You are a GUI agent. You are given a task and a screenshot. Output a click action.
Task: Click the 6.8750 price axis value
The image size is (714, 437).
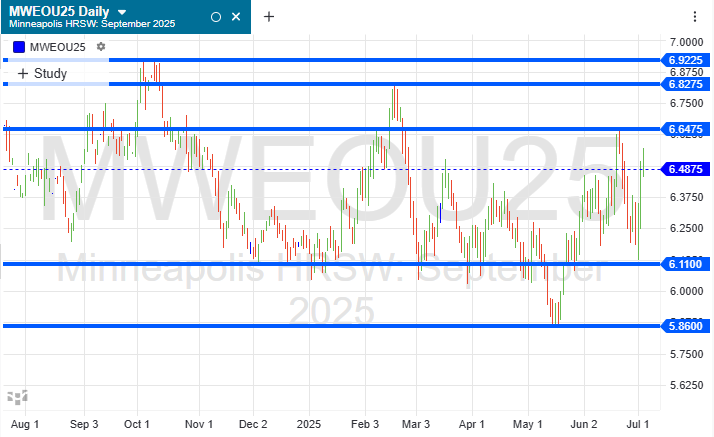[x=686, y=72]
